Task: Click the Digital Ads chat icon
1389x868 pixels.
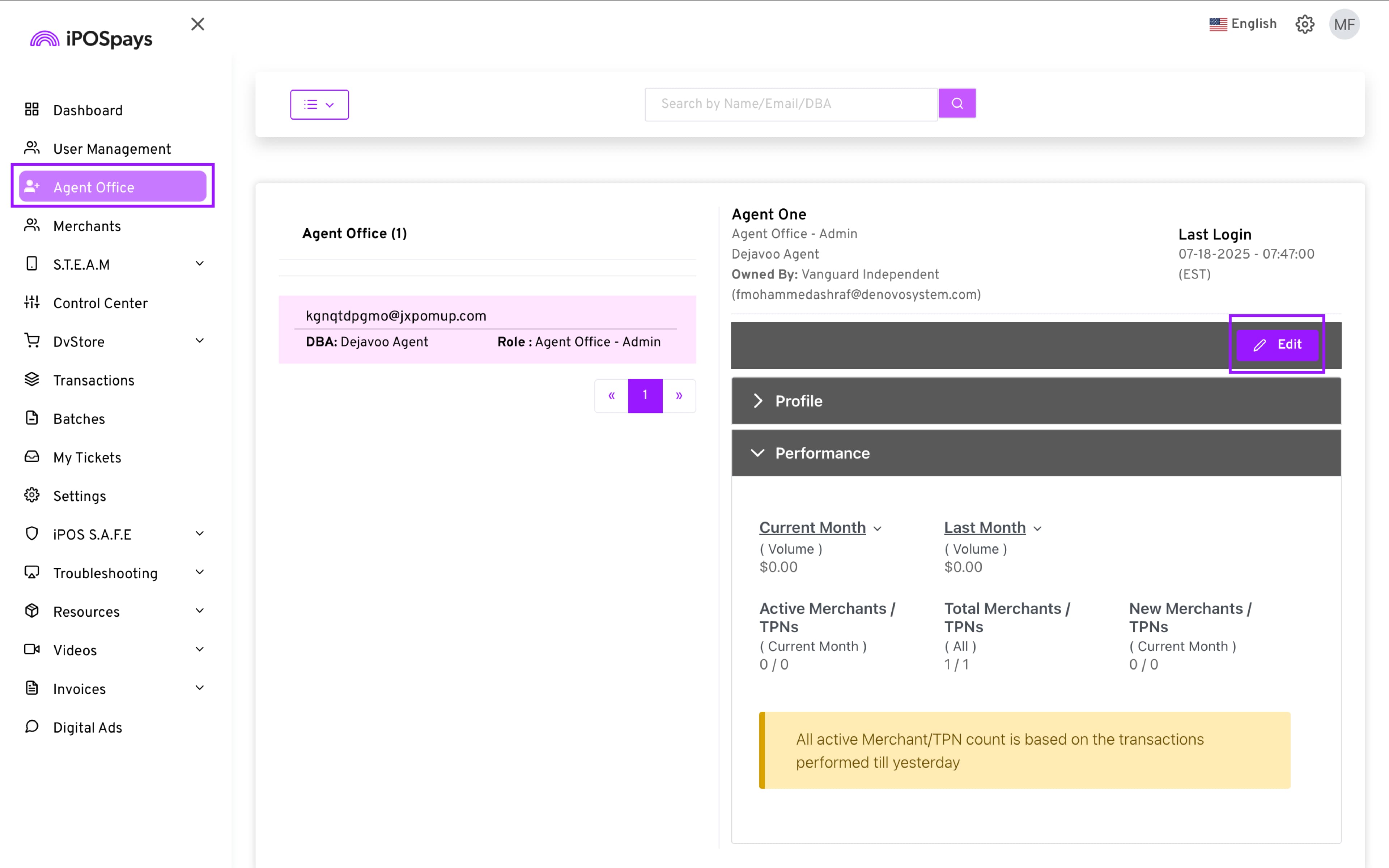Action: coord(32,727)
